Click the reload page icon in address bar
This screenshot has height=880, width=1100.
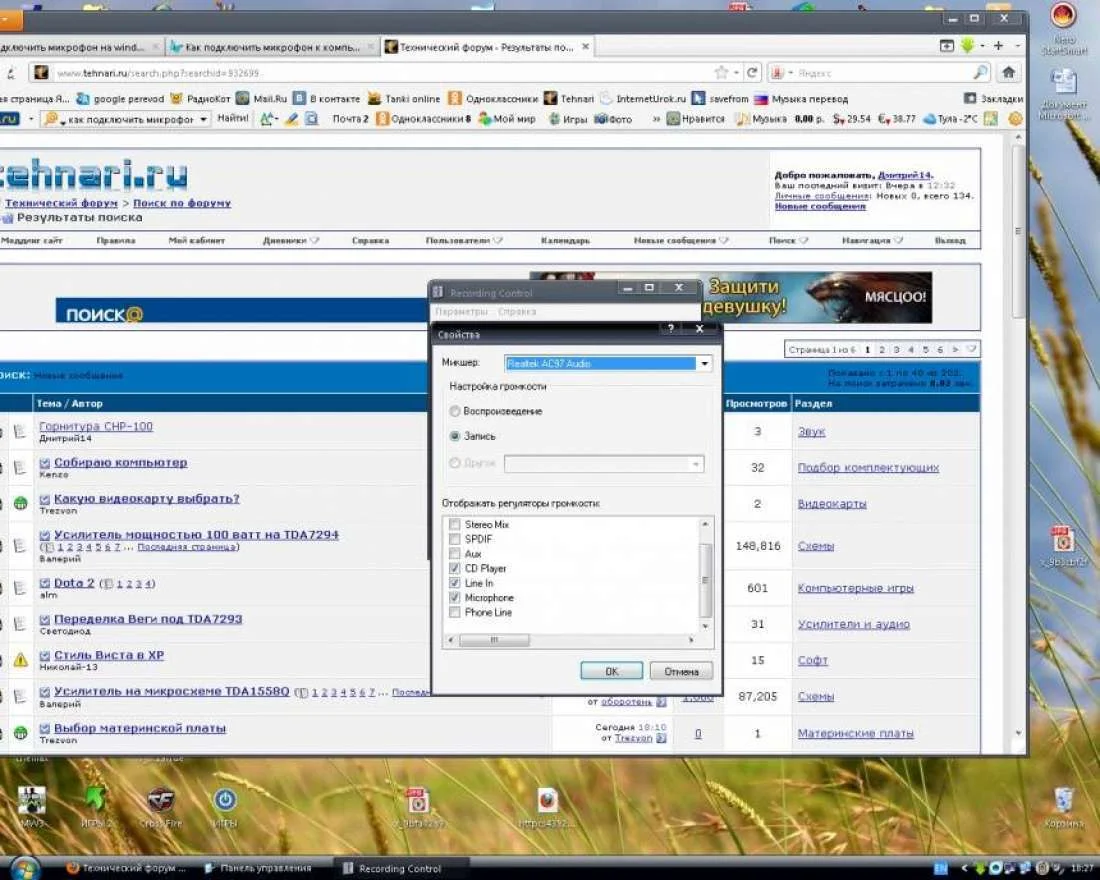753,73
